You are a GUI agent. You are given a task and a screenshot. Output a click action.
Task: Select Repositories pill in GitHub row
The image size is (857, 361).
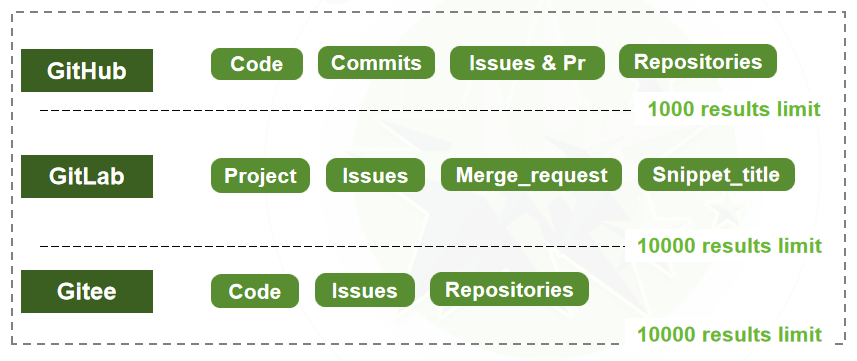[698, 61]
